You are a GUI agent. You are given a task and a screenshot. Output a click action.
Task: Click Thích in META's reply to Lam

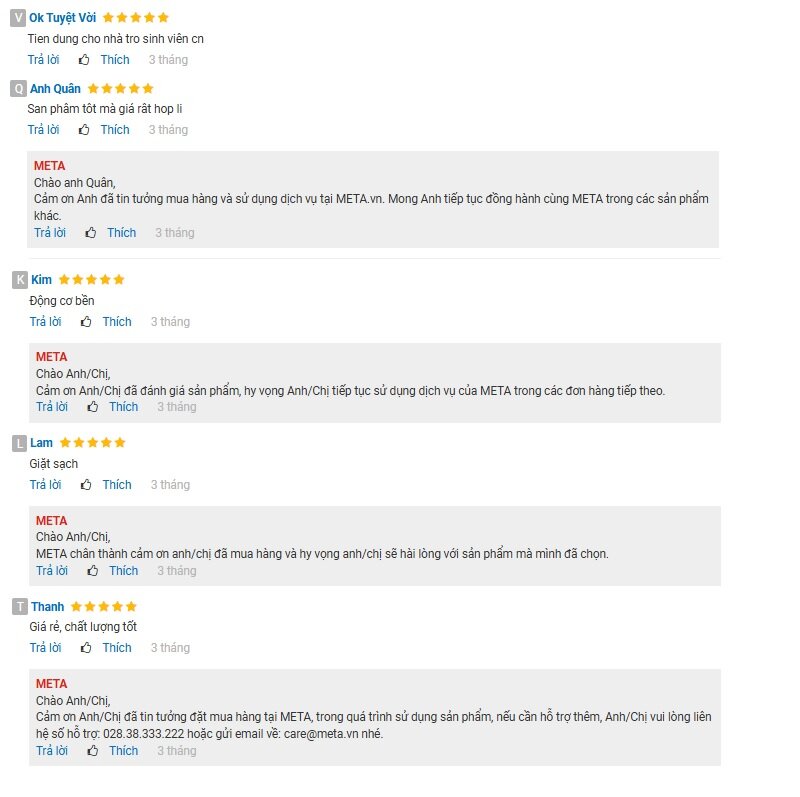123,570
